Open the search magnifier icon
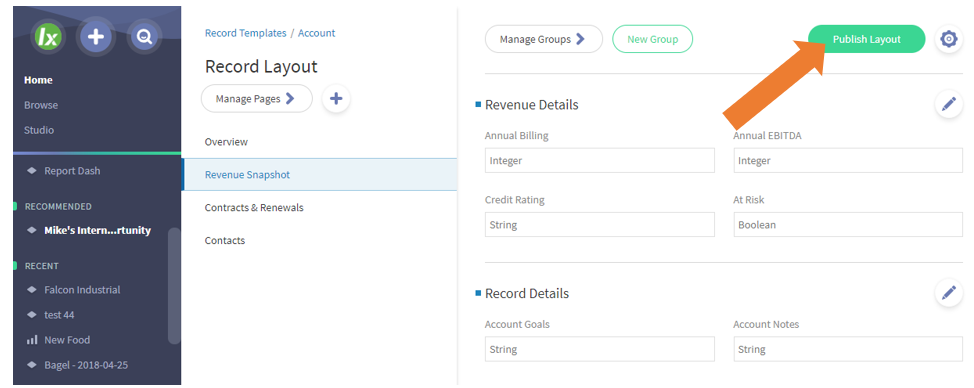Screen dimensions: 974x388 tap(145, 37)
